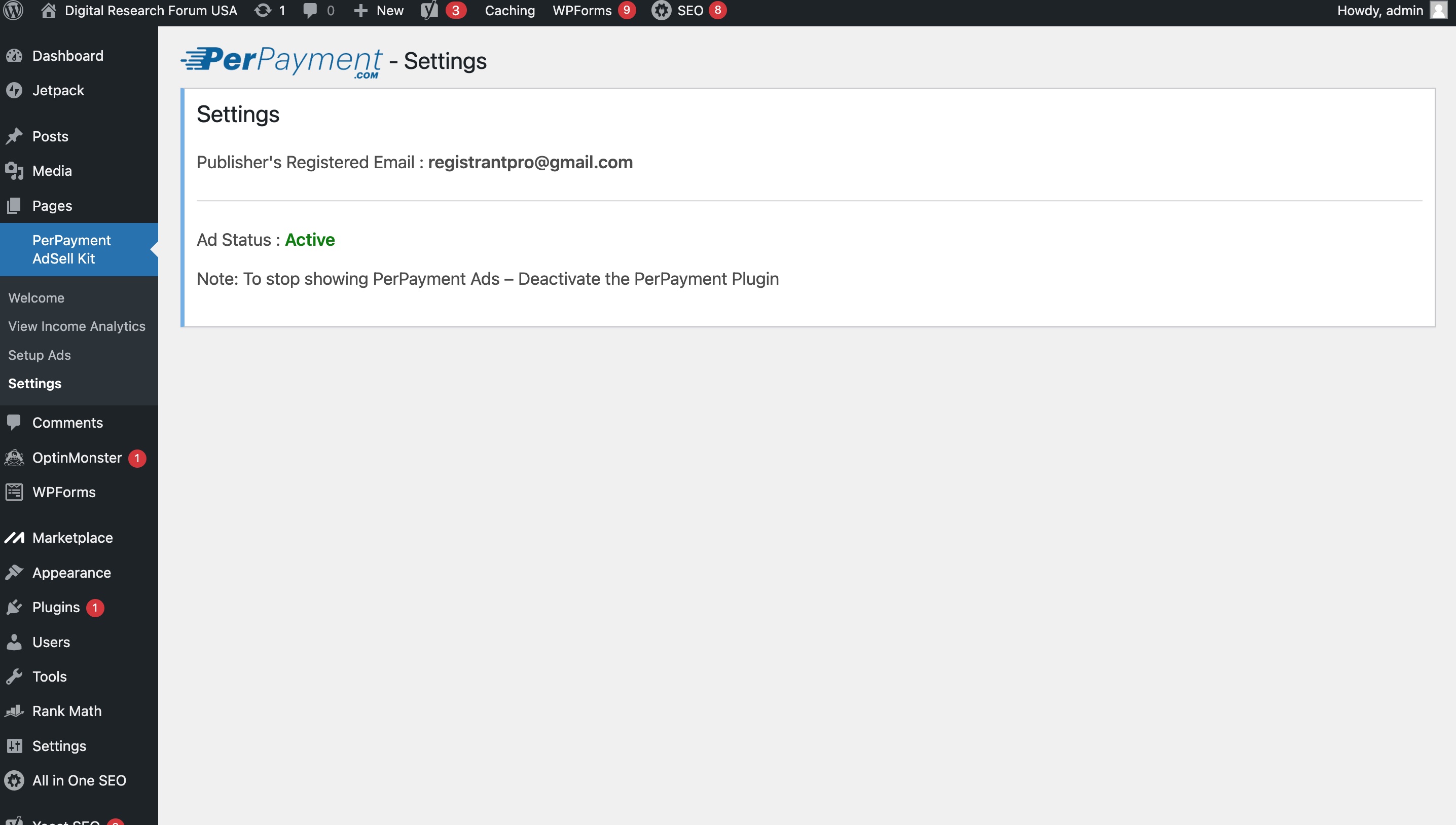Open Howdy, admin account menu

tap(1380, 10)
